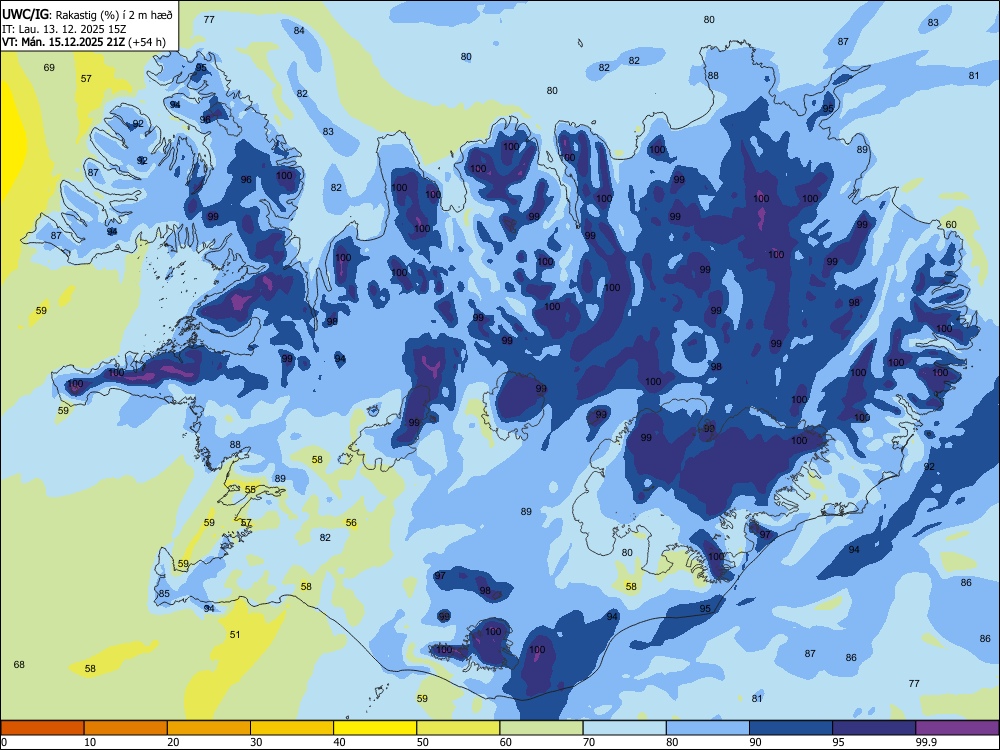Click the light green 60–70 legend swatch
The width and height of the screenshot is (1000, 750).
click(541, 728)
